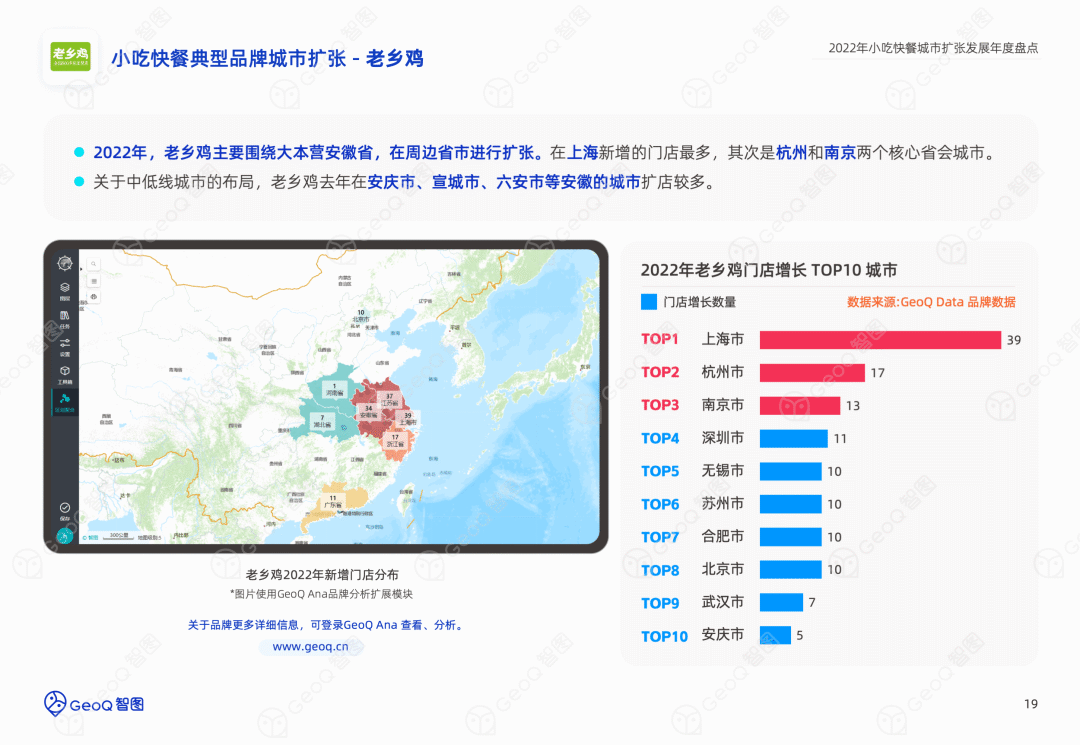The width and height of the screenshot is (1080, 745).
Task: Click the caption 老乡鸡2022年新增门店分布
Action: [x=322, y=574]
